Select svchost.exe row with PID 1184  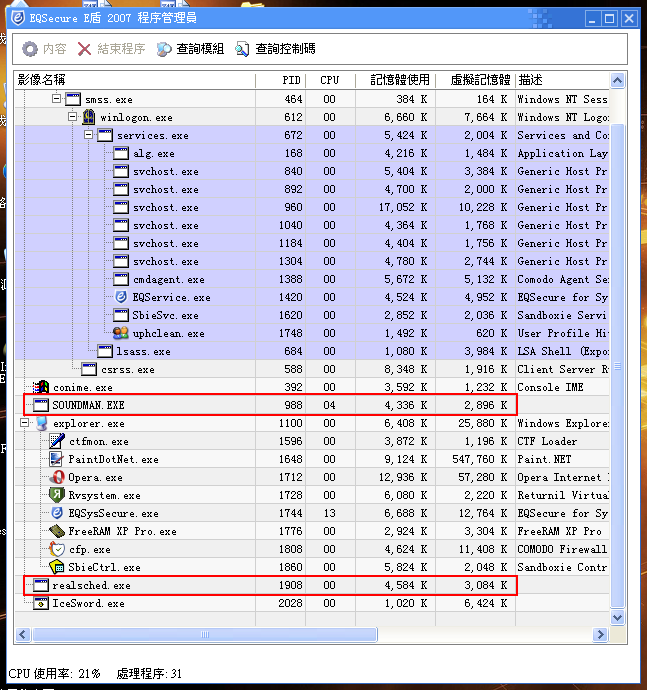click(x=312, y=243)
